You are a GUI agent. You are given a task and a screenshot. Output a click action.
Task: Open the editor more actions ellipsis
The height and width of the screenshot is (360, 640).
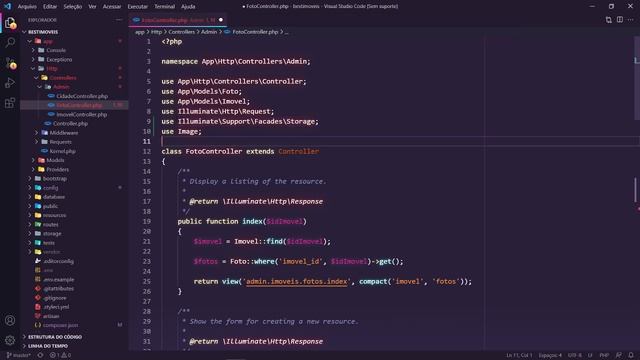point(631,20)
